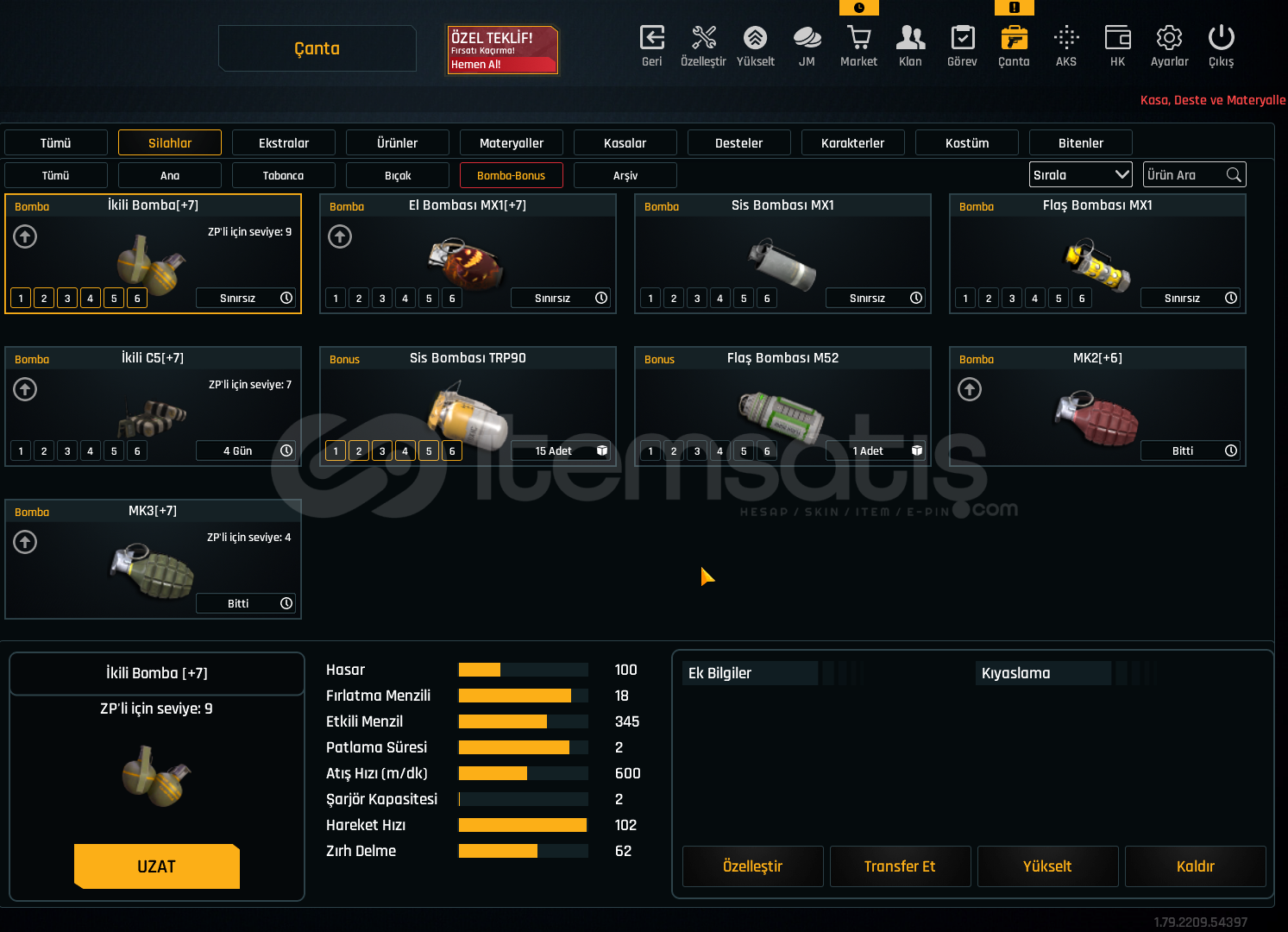Open the Yükselt upgrade icon
Image resolution: width=1288 pixels, height=932 pixels.
coord(755,39)
